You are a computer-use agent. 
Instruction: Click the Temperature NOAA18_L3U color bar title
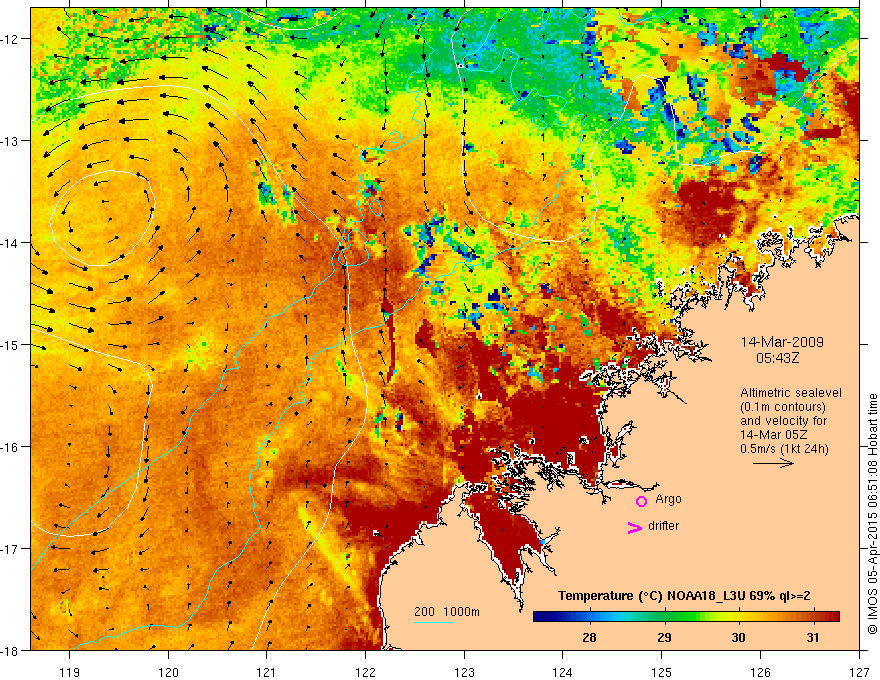pyautogui.click(x=684, y=596)
